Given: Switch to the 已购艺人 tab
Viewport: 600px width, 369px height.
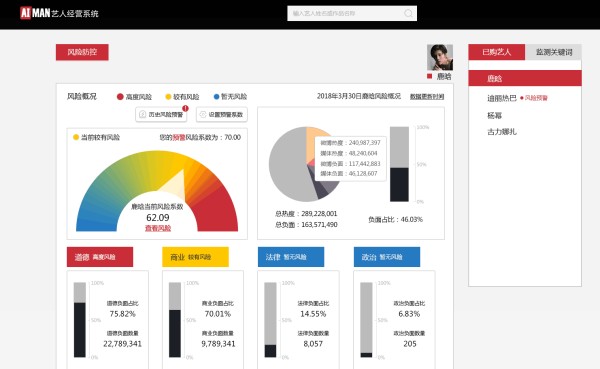Looking at the screenshot, I should 497,52.
